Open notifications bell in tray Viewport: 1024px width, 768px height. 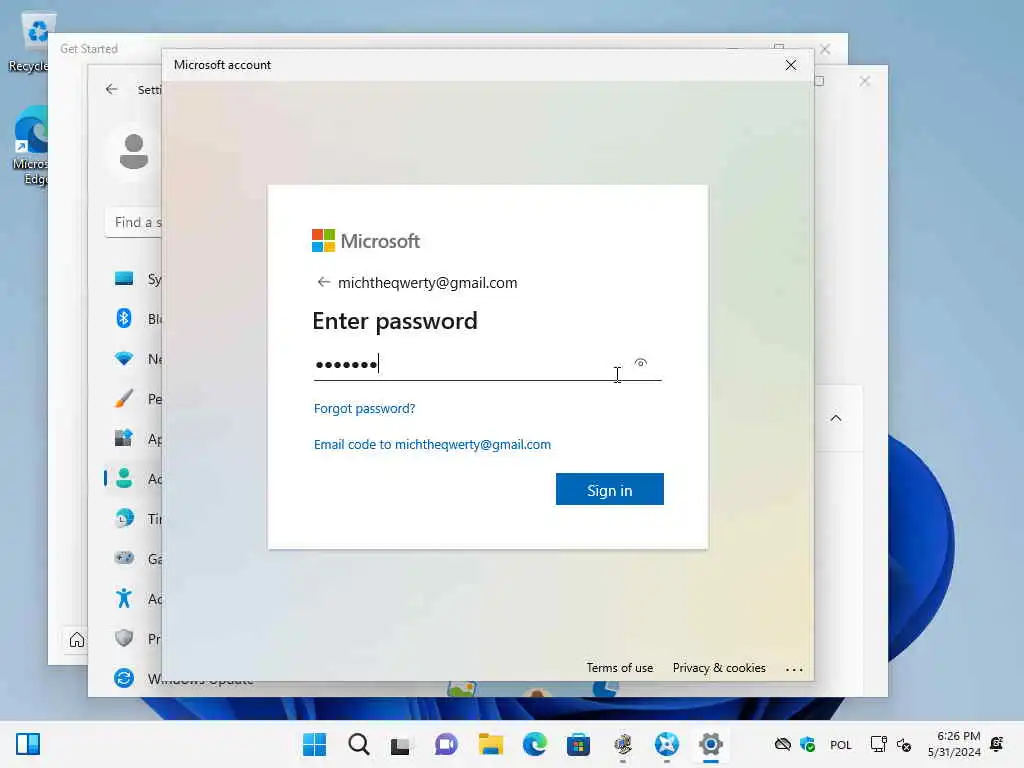coord(997,743)
